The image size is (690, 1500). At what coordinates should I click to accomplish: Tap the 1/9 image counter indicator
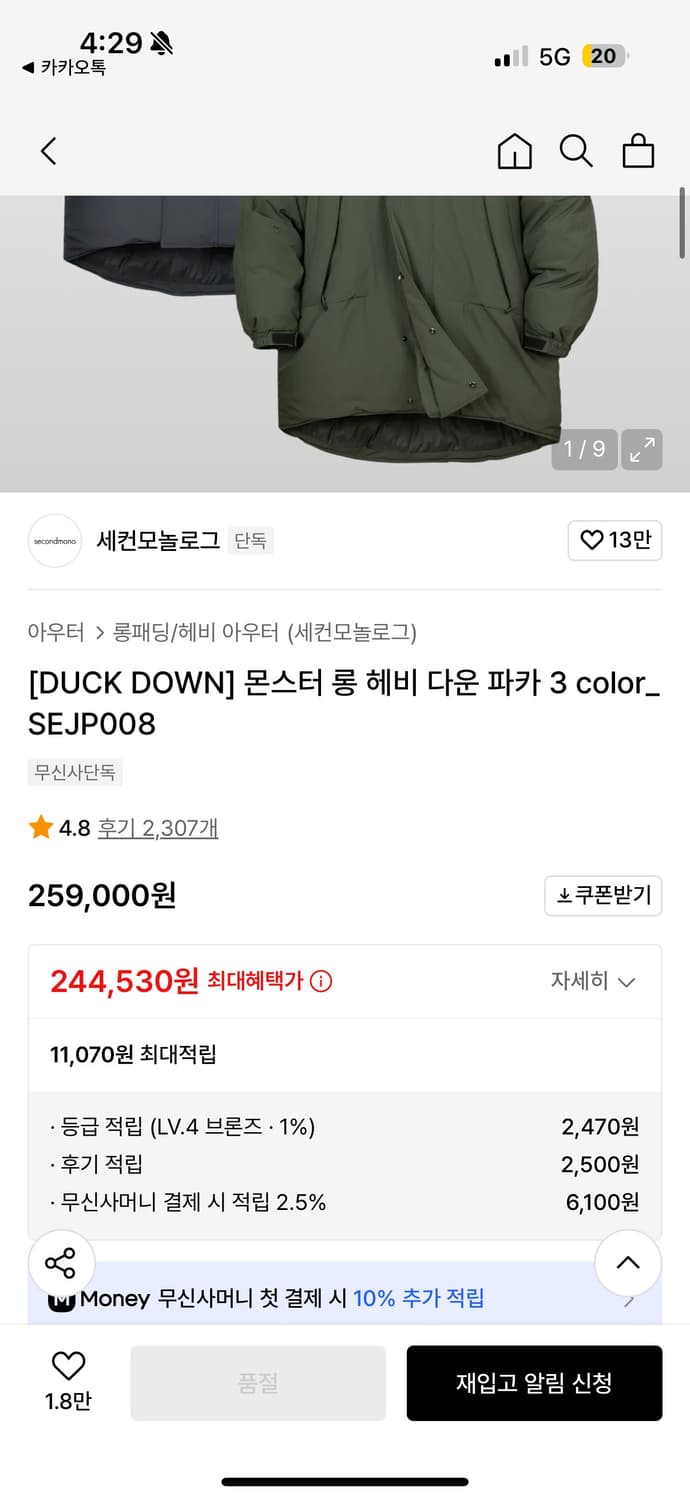pos(584,449)
